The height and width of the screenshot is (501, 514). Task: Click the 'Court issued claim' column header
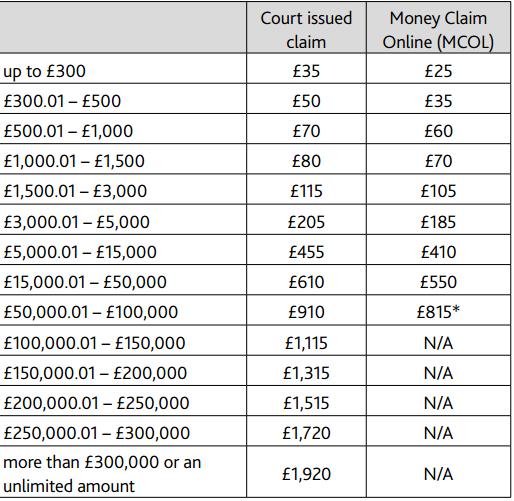(306, 30)
